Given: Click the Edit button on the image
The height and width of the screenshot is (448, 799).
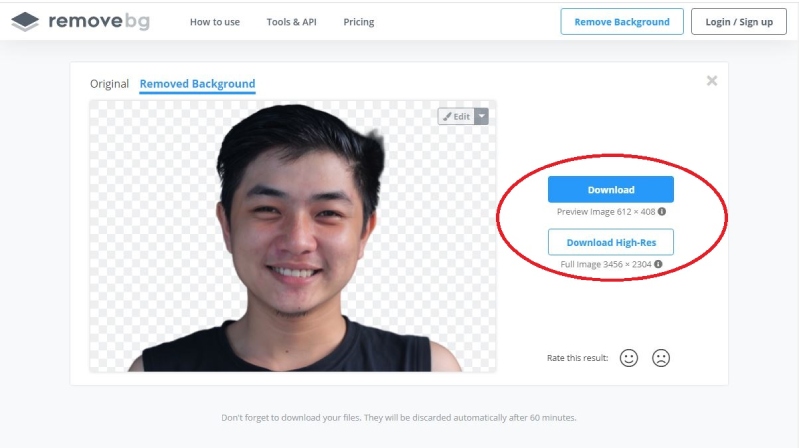Looking at the screenshot, I should click(456, 116).
